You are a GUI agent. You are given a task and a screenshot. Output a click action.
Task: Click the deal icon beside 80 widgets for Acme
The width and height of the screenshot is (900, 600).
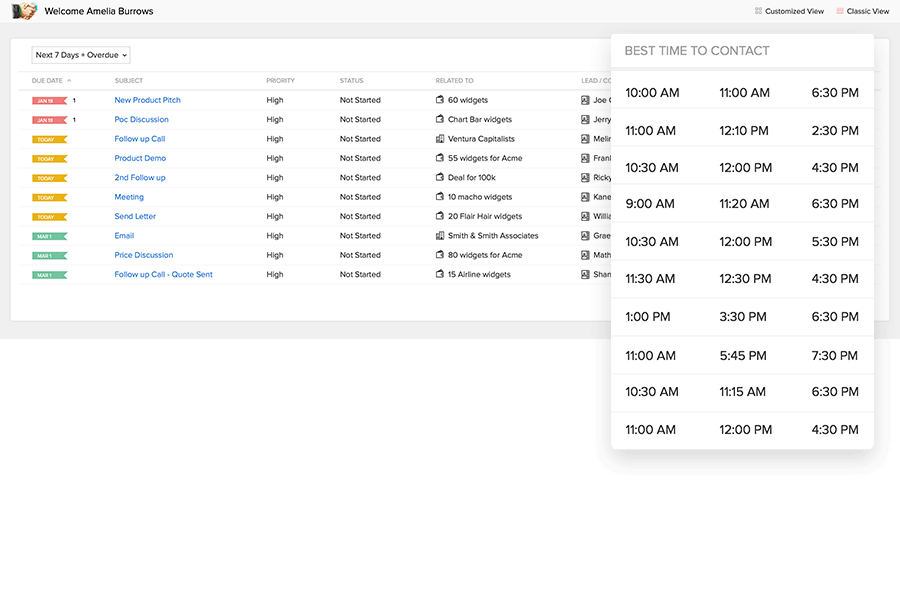coord(440,255)
